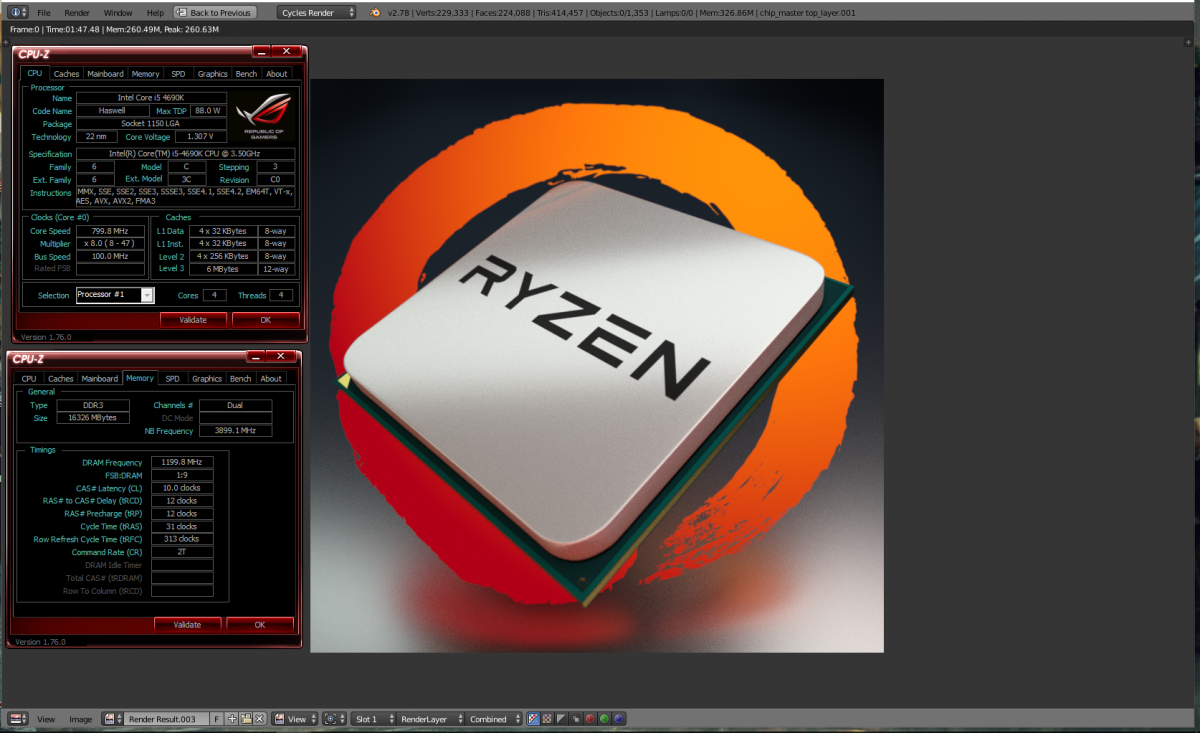The image size is (1200, 733).
Task: Browse images via Render Result icon
Action: click(113, 718)
